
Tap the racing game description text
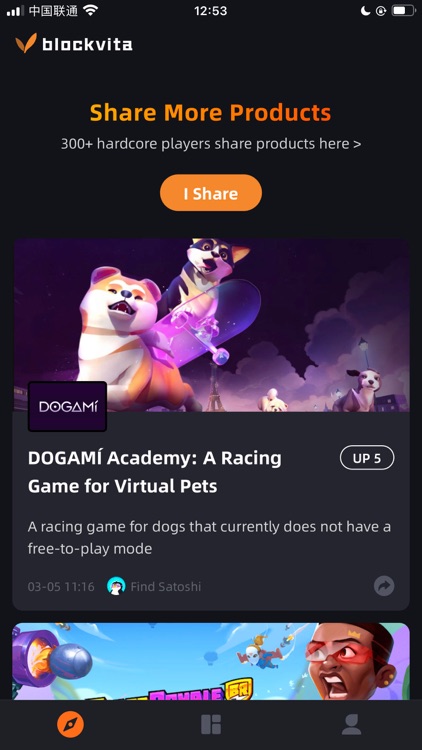coord(209,538)
